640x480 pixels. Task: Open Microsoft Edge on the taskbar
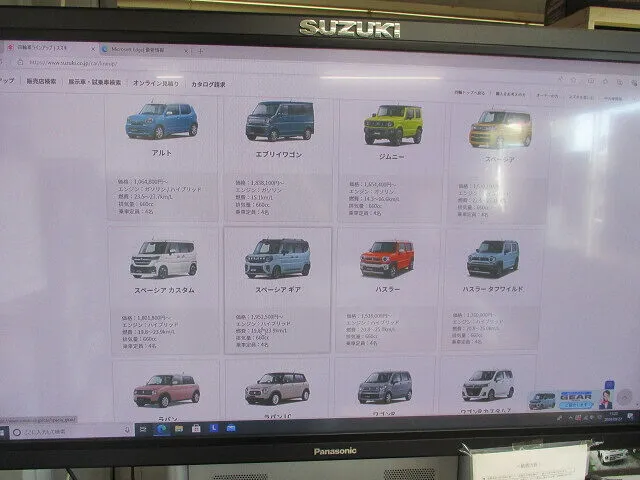coord(162,429)
